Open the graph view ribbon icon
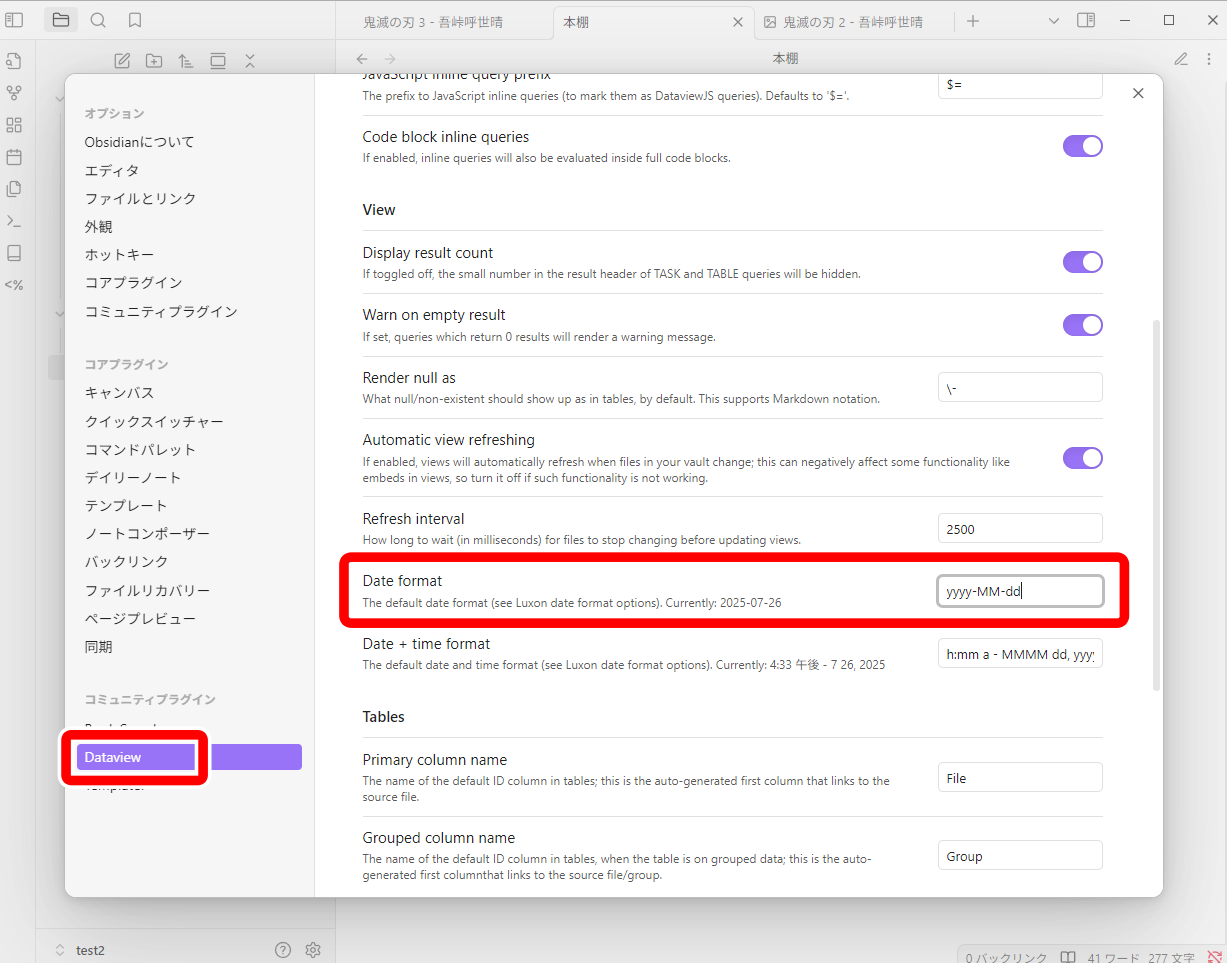Image resolution: width=1227 pixels, height=963 pixels. click(14, 93)
